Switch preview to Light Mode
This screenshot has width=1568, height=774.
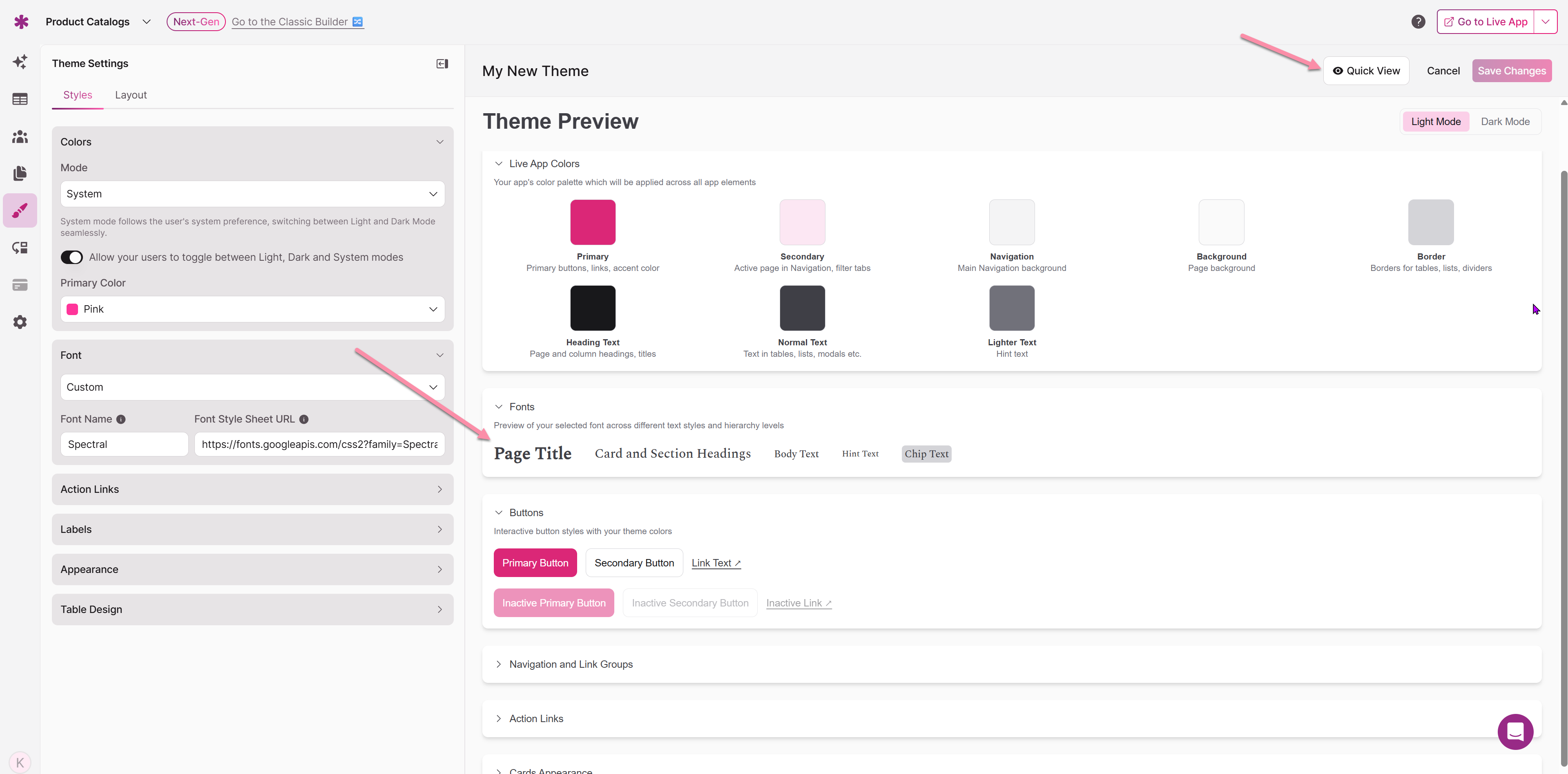coord(1436,121)
